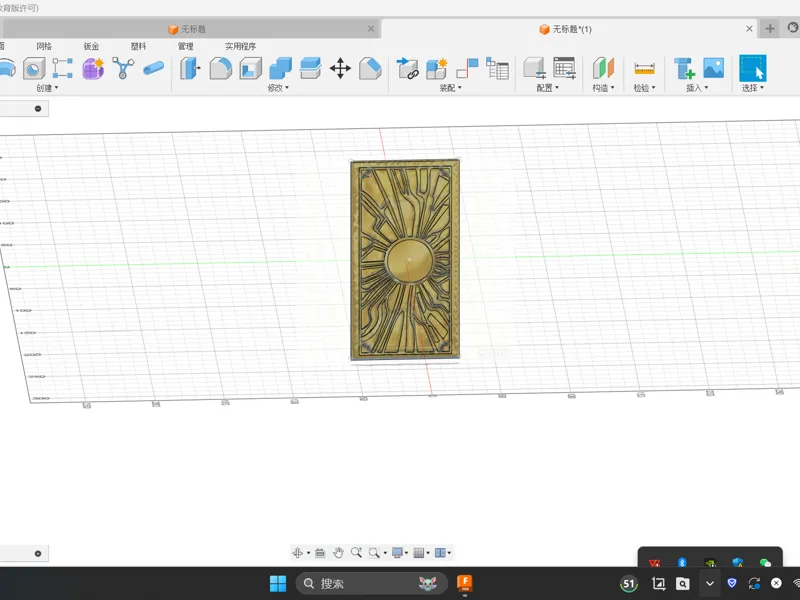Toggle hidden system tray icons chevron
The height and width of the screenshot is (600, 800).
(x=710, y=583)
